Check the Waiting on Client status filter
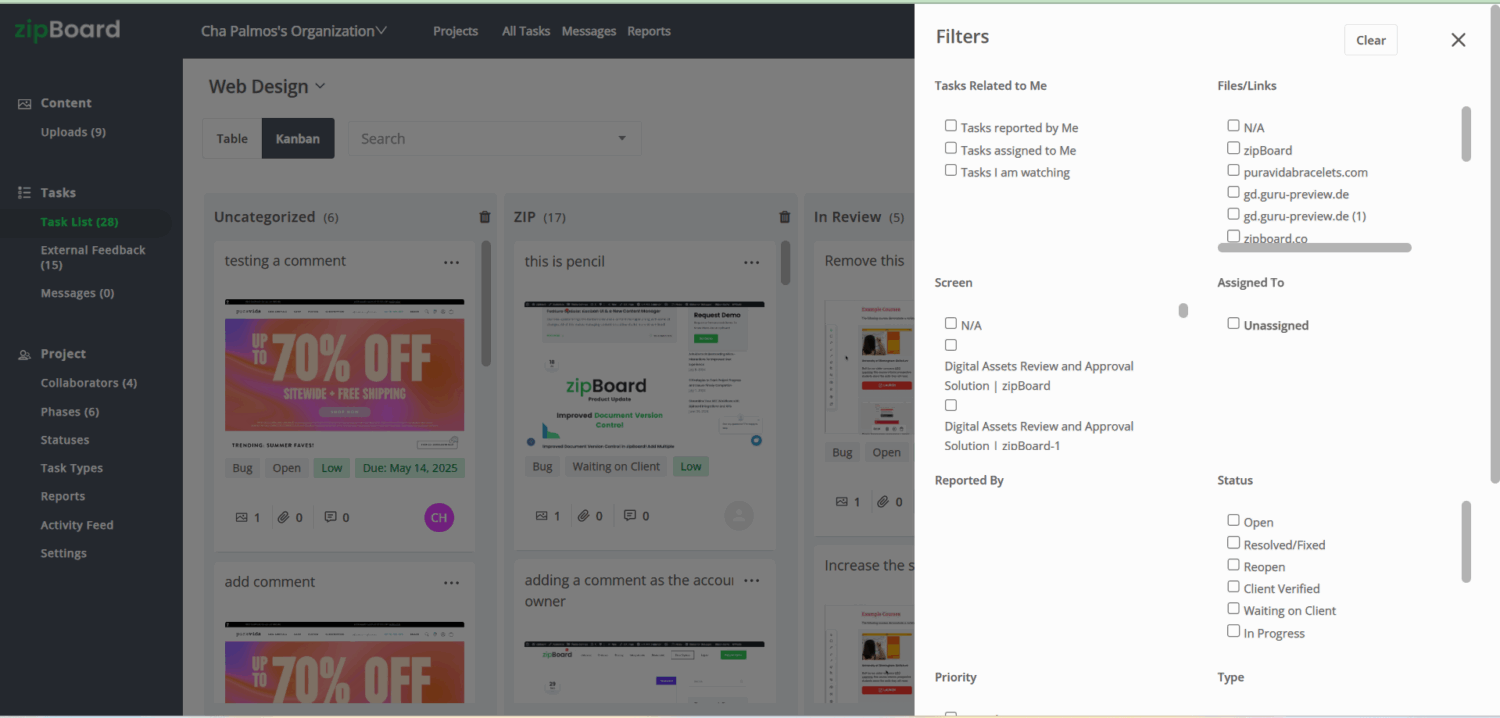The height and width of the screenshot is (718, 1500). pyautogui.click(x=1234, y=608)
